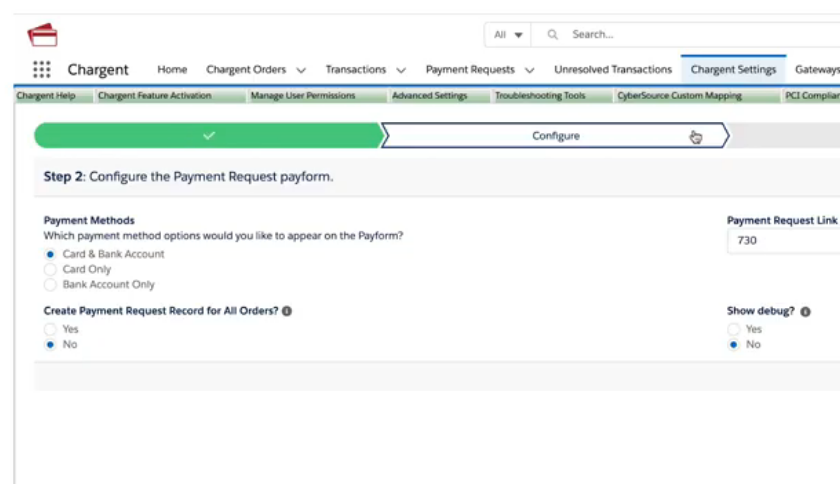Screen dimensions: 840x484
Task: Open the All search scope dropdown
Action: pyautogui.click(x=508, y=35)
